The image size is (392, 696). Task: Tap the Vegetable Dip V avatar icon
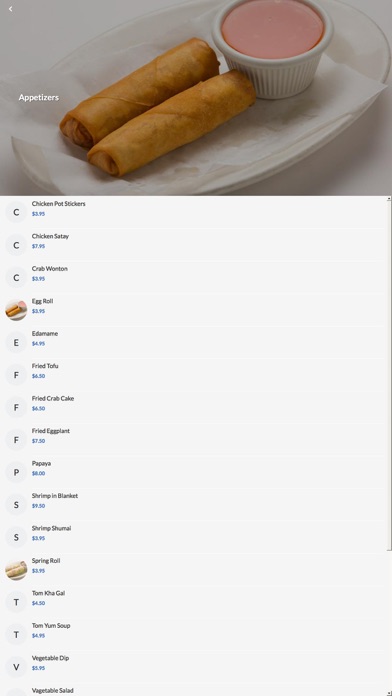tap(16, 667)
